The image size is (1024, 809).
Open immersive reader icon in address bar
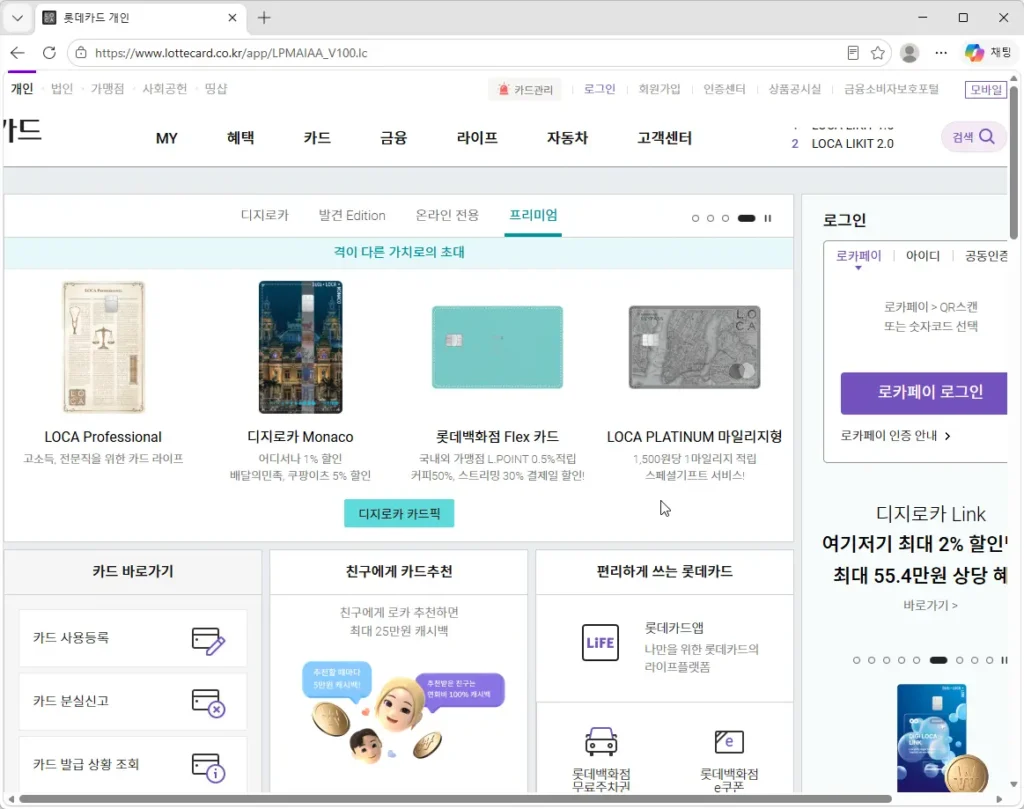coord(852,53)
